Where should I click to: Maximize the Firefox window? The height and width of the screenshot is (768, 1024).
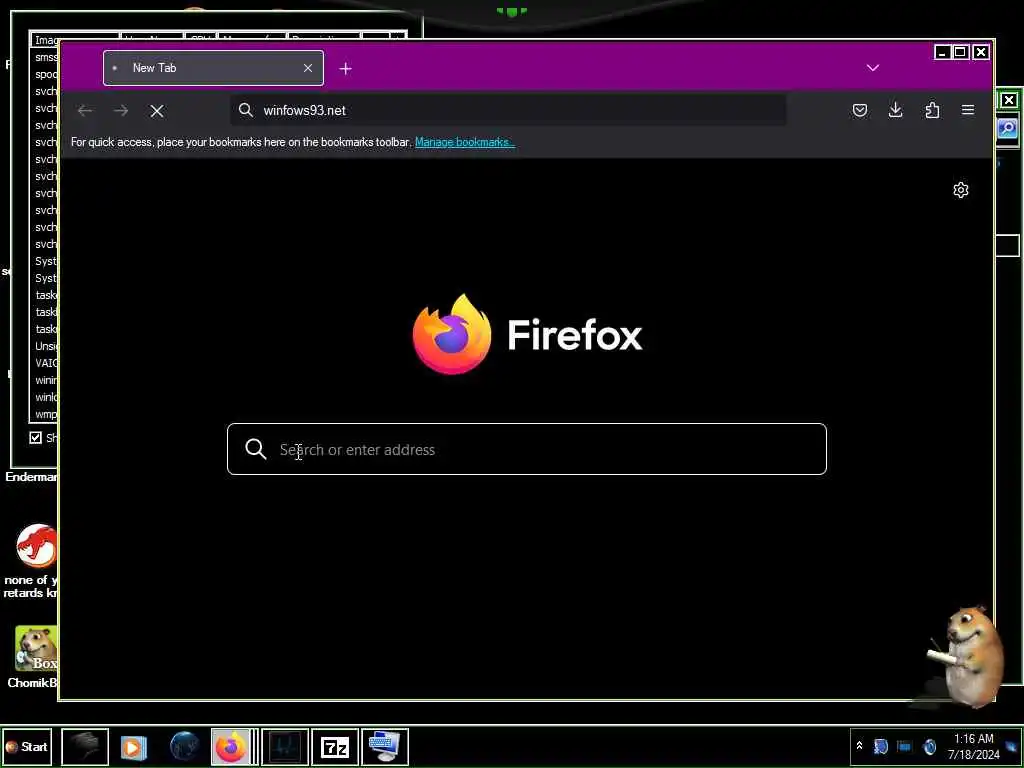point(961,52)
